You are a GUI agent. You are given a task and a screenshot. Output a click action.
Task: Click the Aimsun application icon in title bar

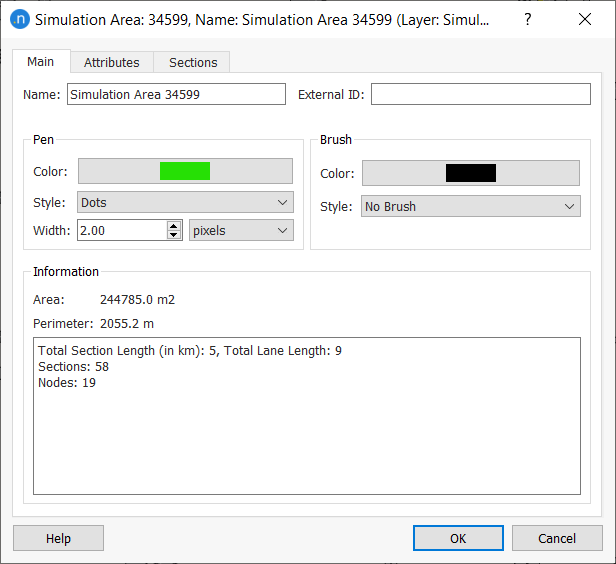click(x=20, y=19)
